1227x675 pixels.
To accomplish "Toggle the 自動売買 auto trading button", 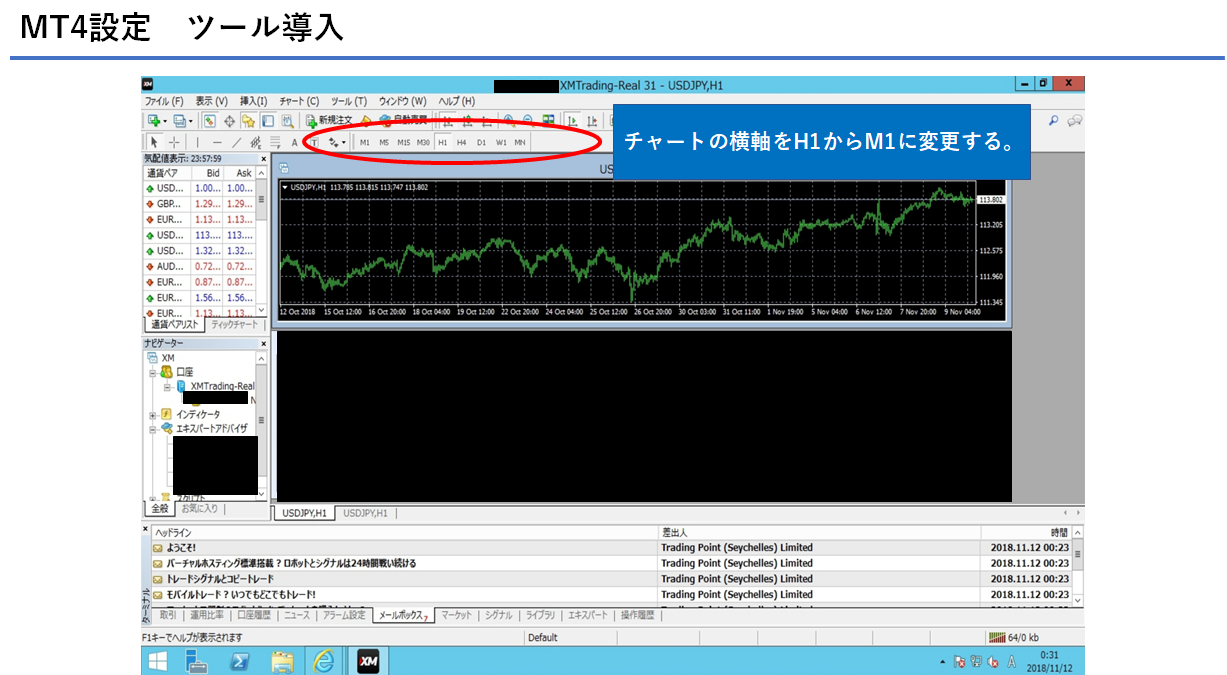I will point(404,120).
